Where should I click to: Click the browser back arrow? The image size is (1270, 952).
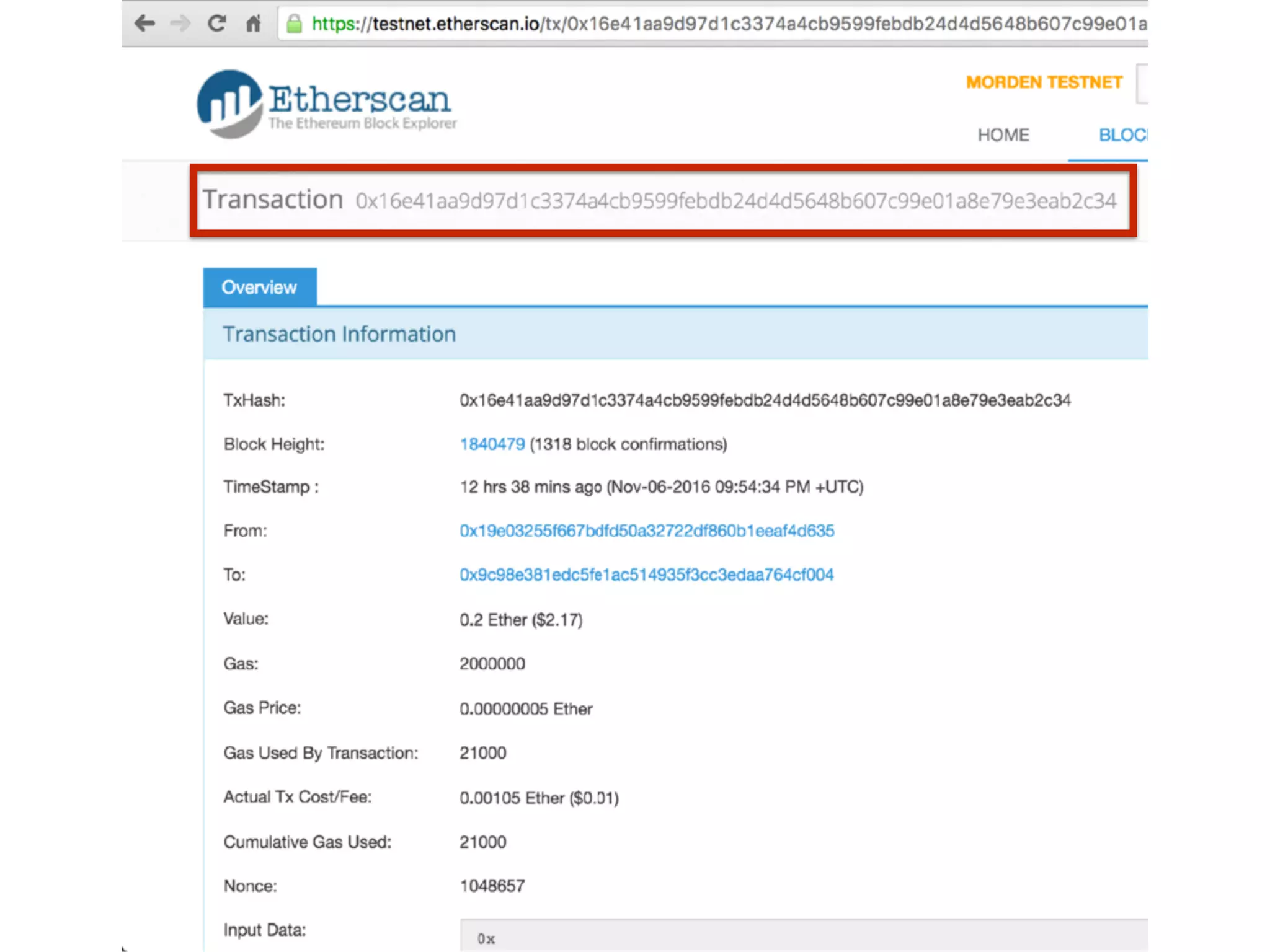(144, 24)
